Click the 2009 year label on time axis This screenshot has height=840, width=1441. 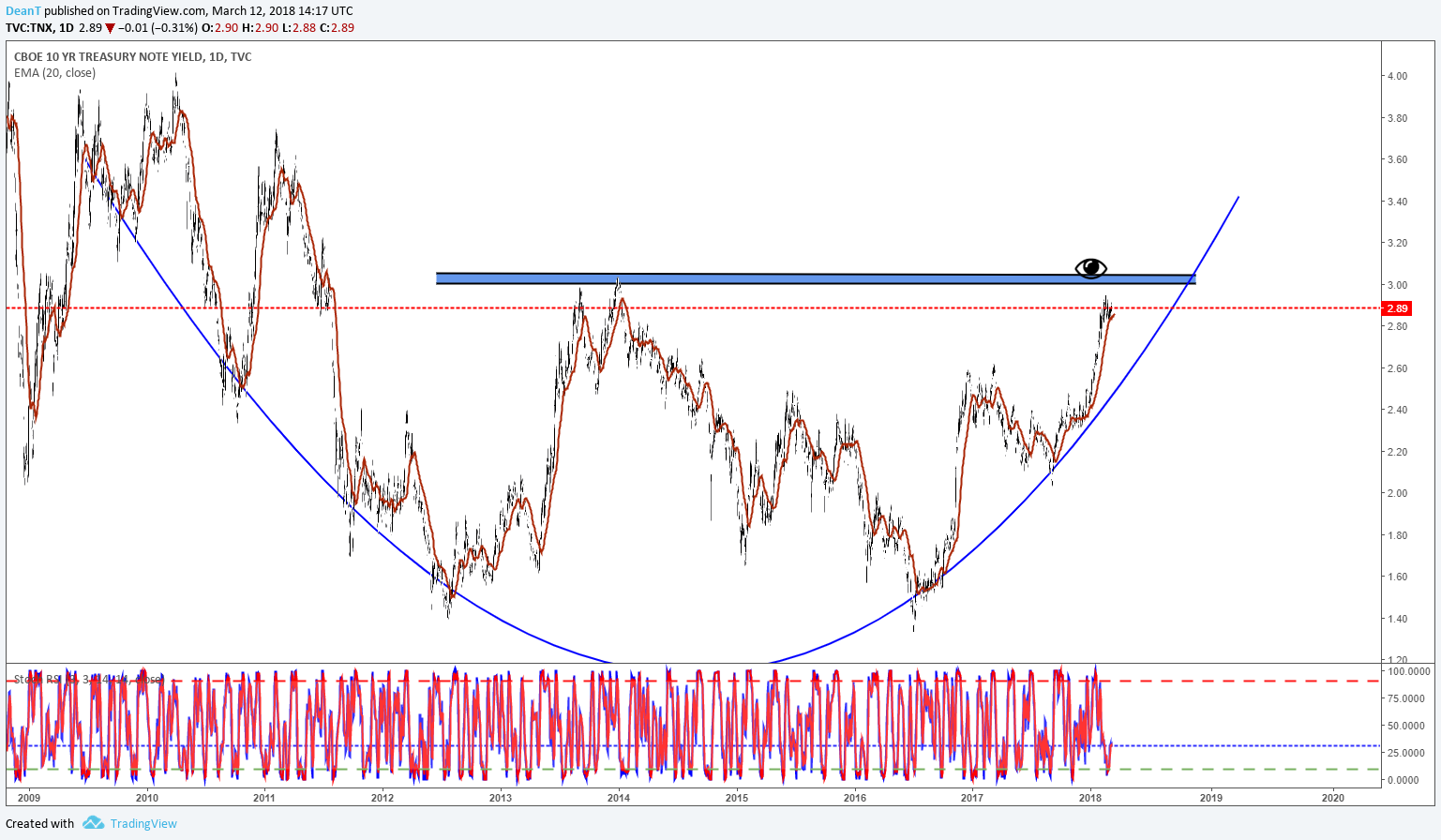(29, 798)
